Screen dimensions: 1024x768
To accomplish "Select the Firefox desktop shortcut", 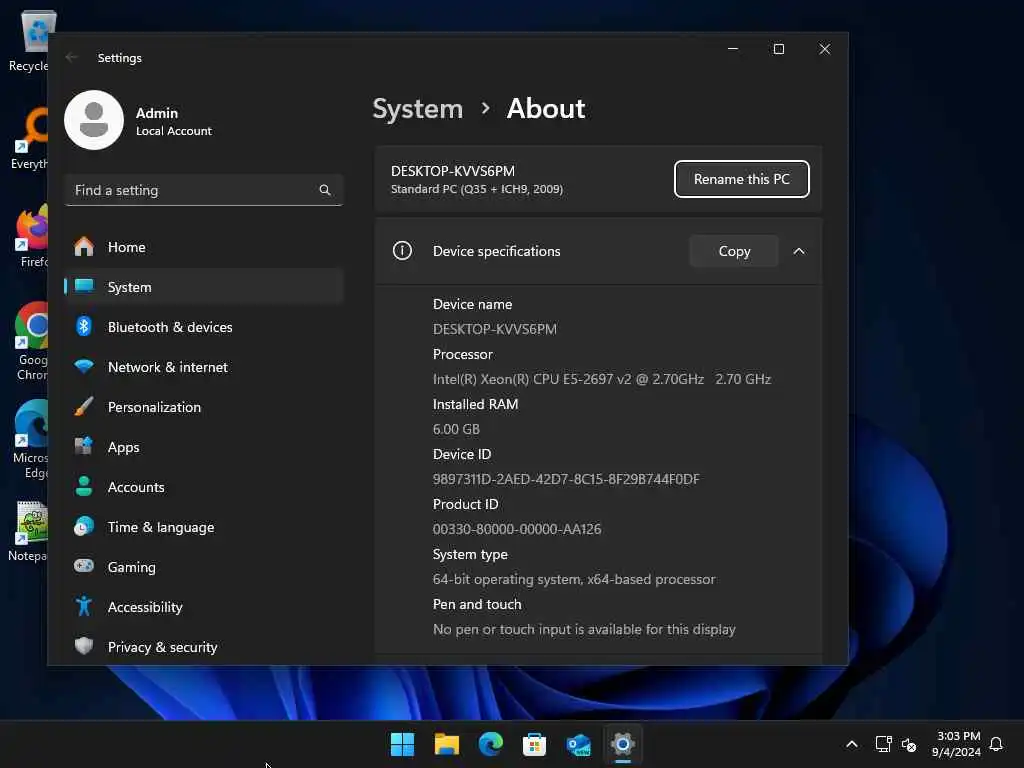I will [31, 236].
